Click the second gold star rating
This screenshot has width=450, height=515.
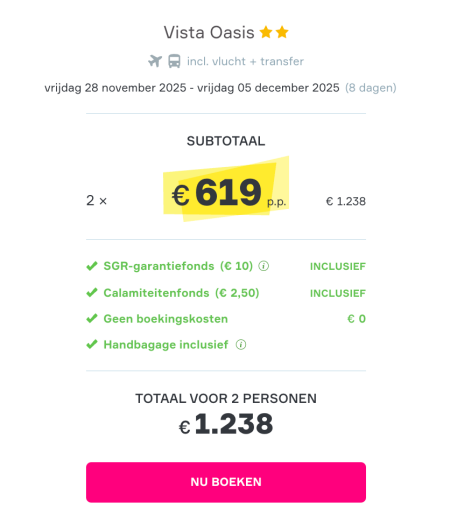[282, 32]
